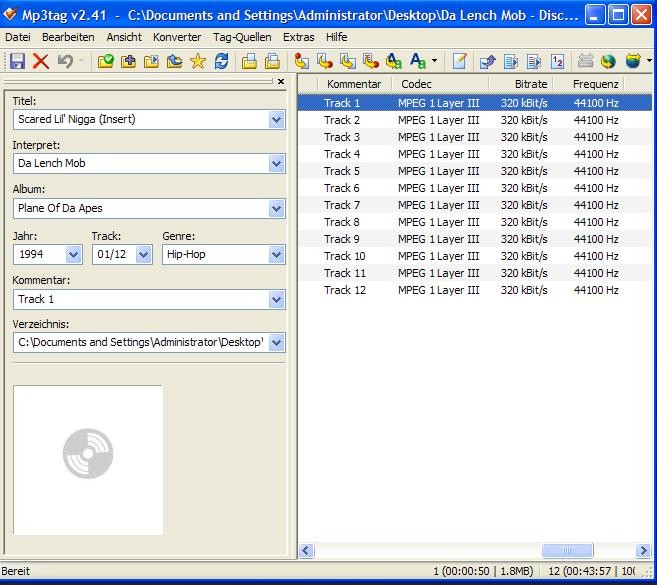Open the Konverter menu
This screenshot has width=657, height=585.
click(177, 37)
